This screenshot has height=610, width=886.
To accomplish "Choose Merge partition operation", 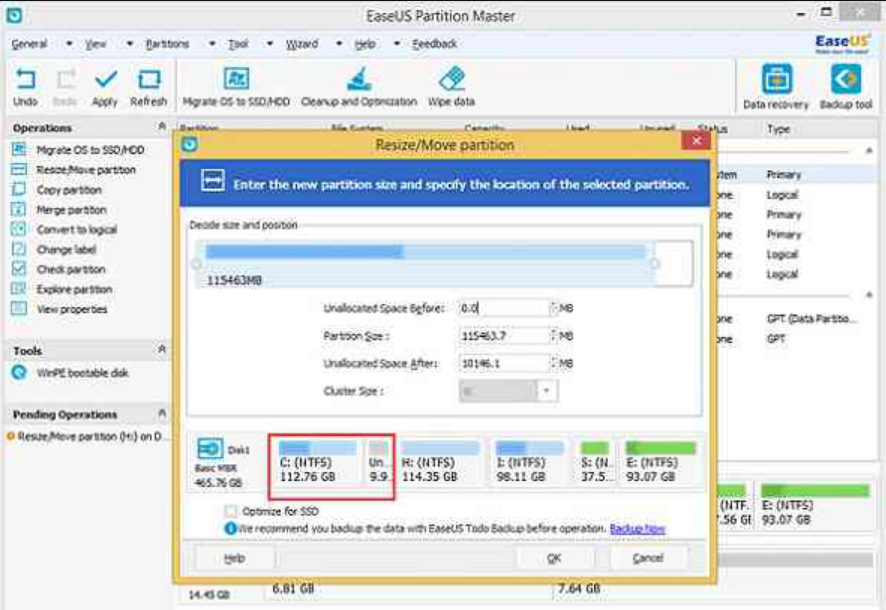I will [x=71, y=210].
